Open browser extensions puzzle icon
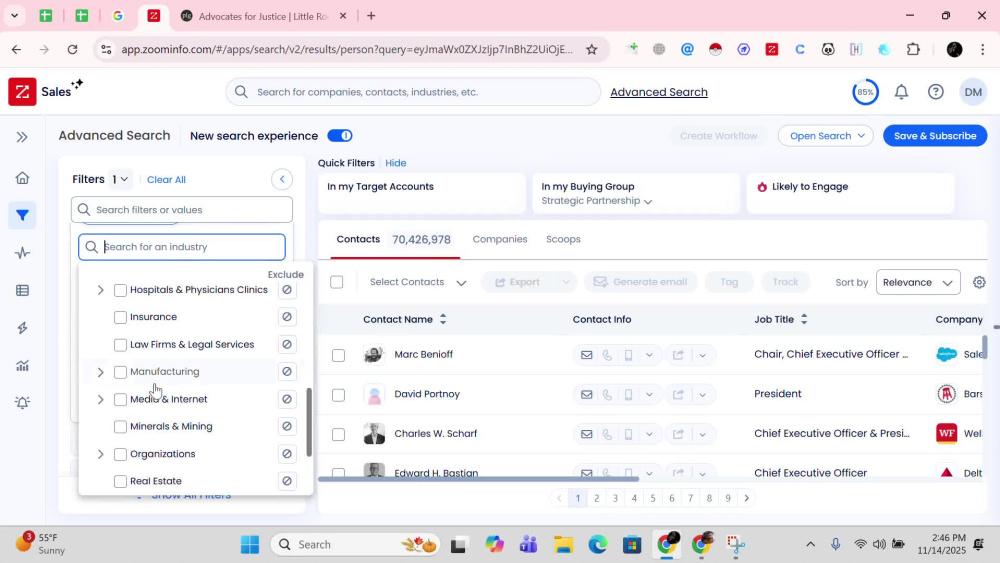 913,49
